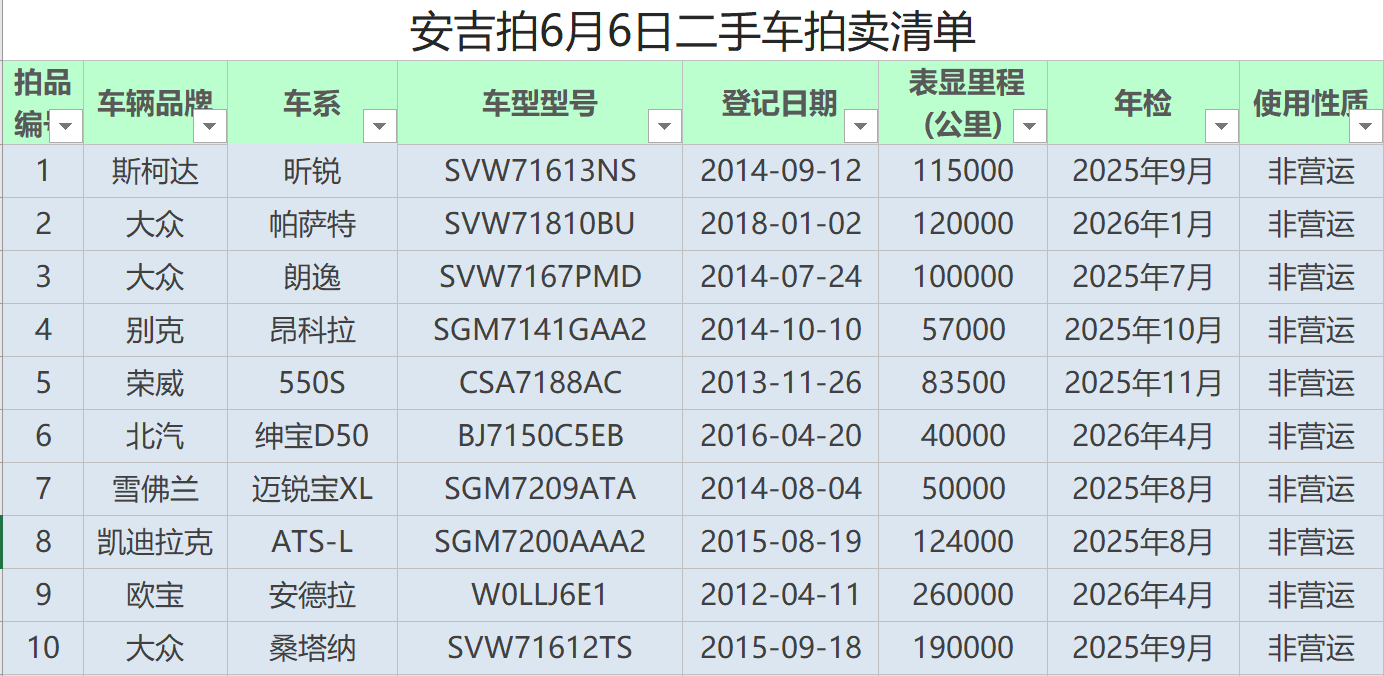Screen dimensions: 1384x676
Task: Select cell 斯柯达
Action: coord(155,171)
